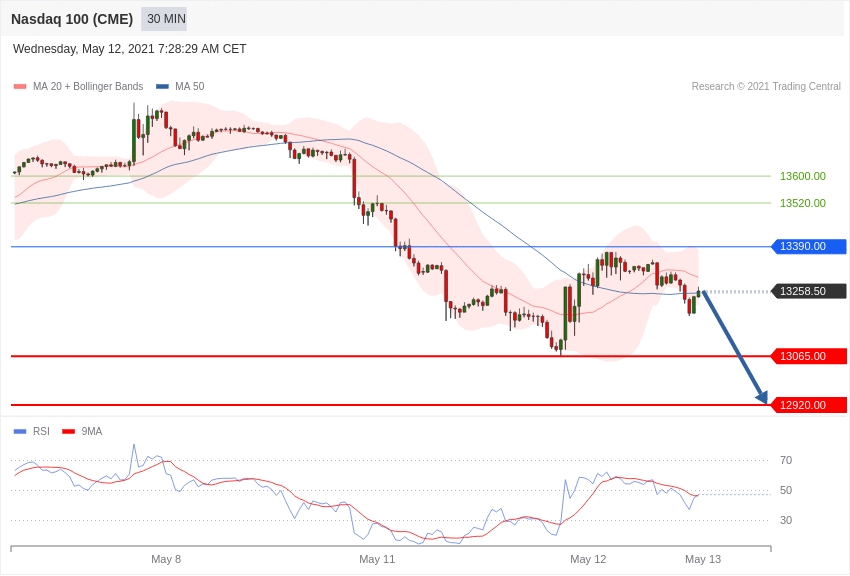Viewport: 850px width, 576px height.
Task: Toggle the RSI indicator label
Action: (41, 432)
